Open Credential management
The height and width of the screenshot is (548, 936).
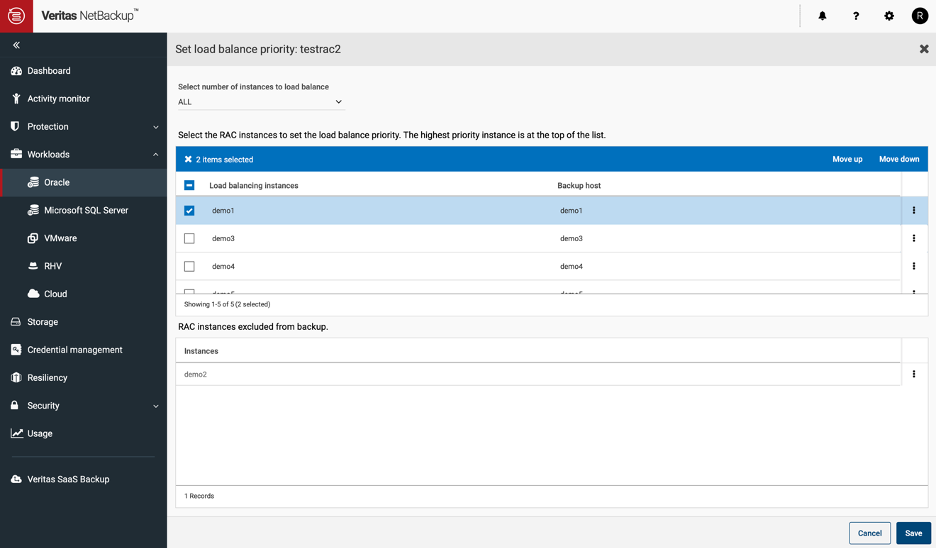pyautogui.click(x=75, y=350)
